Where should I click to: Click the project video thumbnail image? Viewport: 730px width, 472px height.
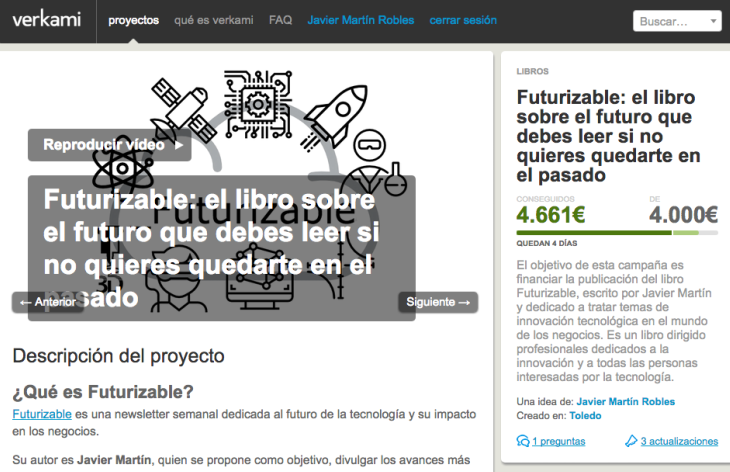tap(245, 191)
